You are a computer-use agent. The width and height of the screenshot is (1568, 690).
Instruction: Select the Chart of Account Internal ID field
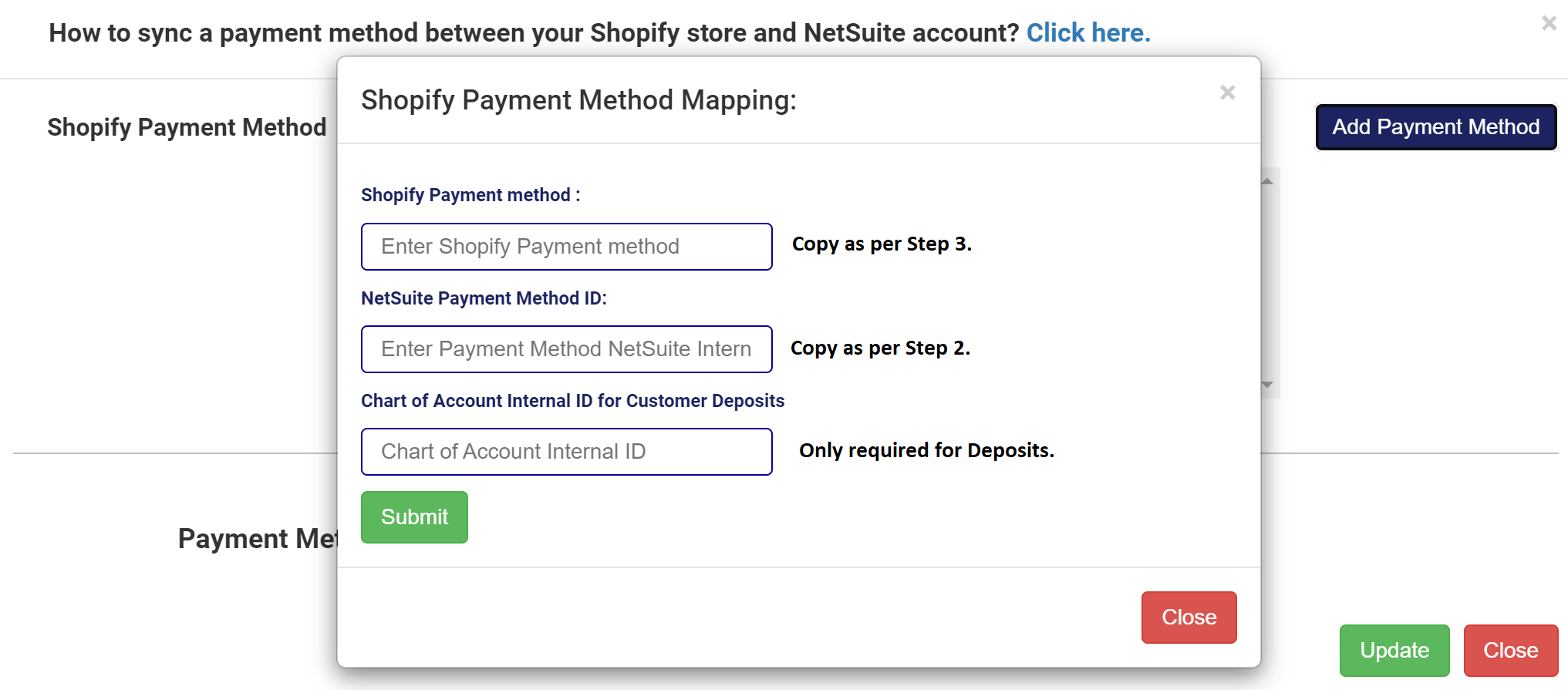click(x=566, y=452)
